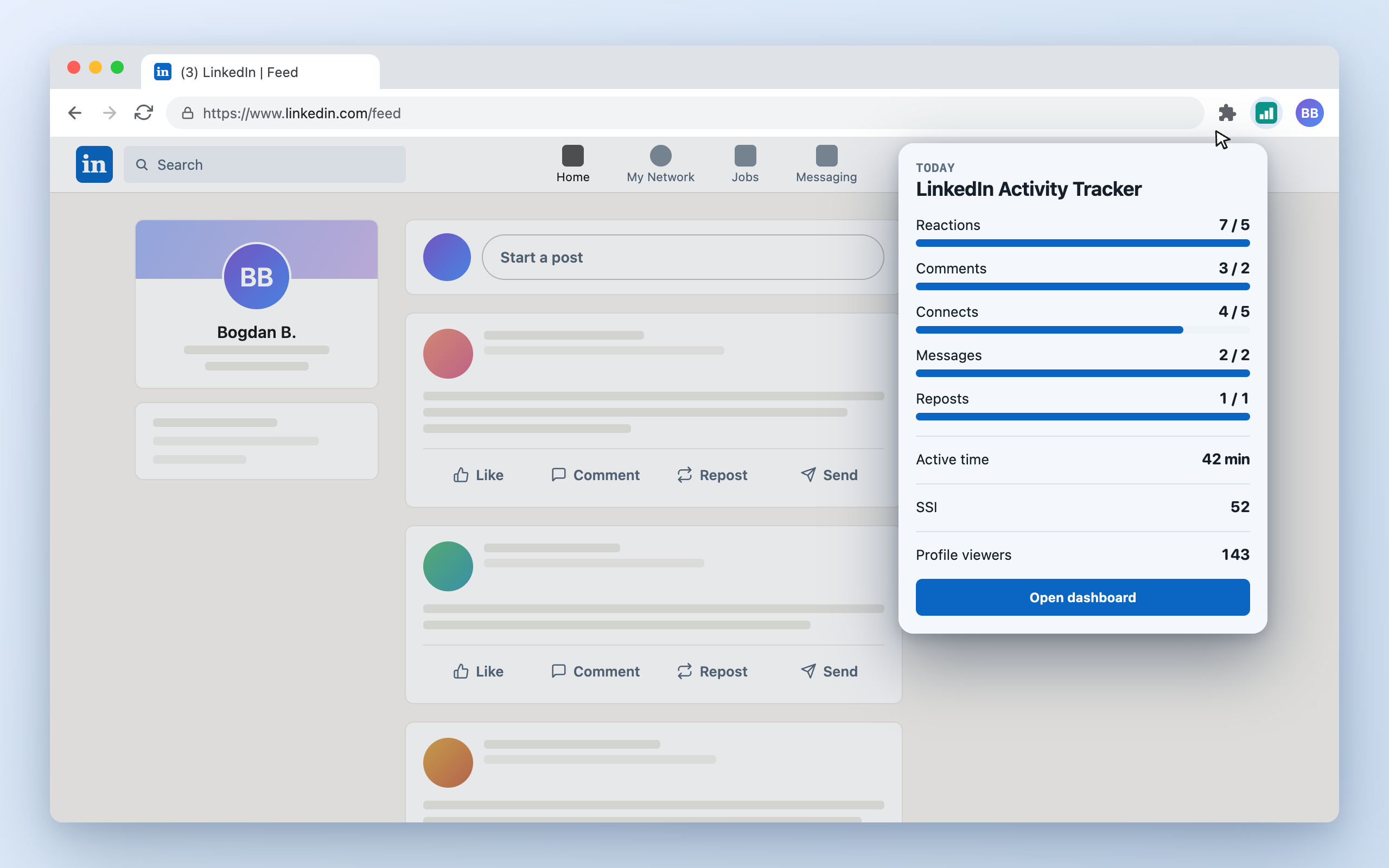Click the TODAY label in popup
Viewport: 1389px width, 868px height.
935,168
